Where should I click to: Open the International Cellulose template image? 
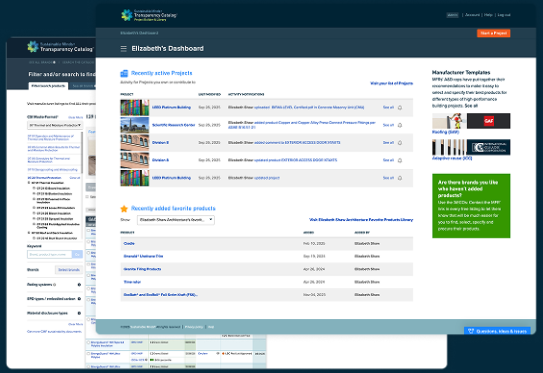pos(471,147)
